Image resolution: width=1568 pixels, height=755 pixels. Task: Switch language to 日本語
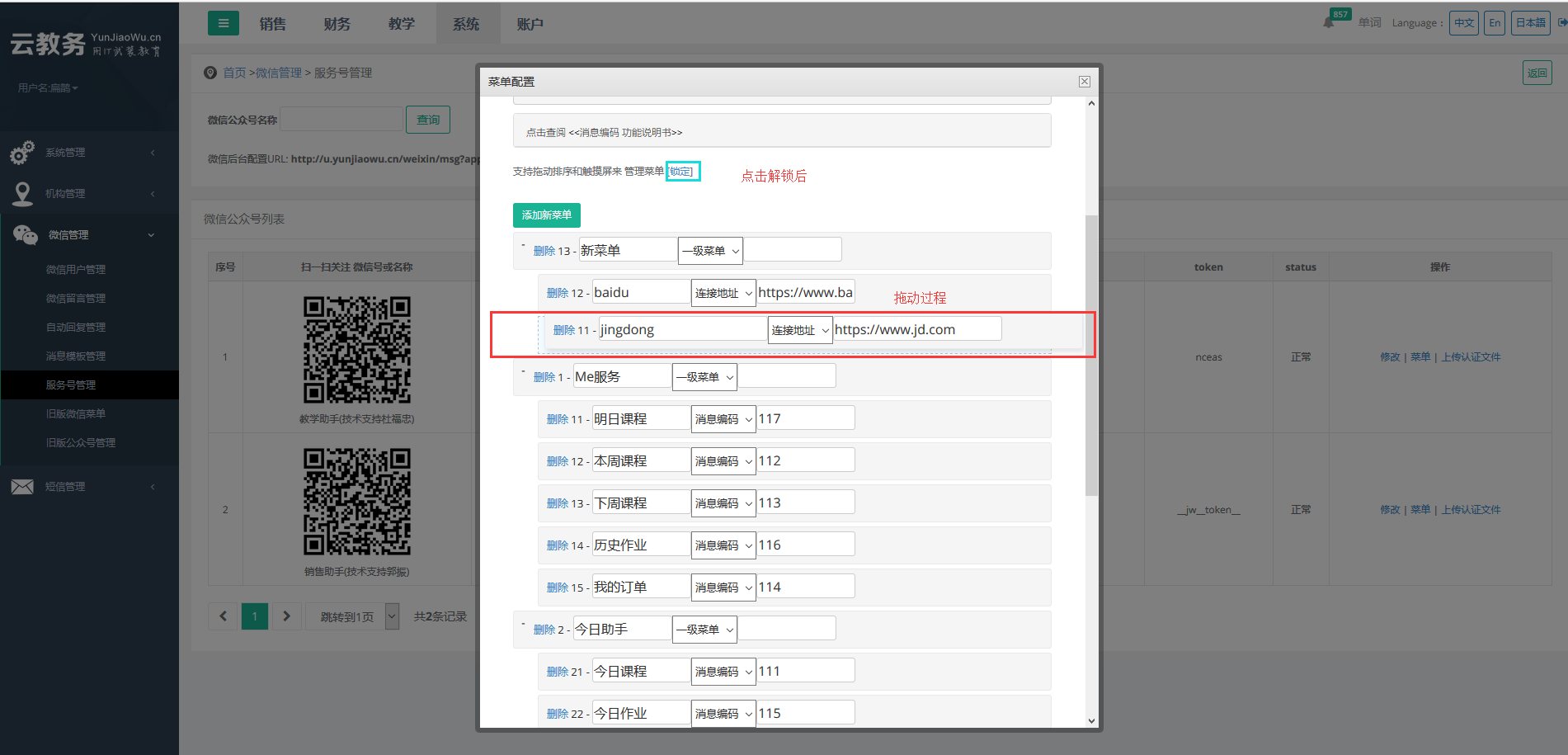[x=1531, y=23]
